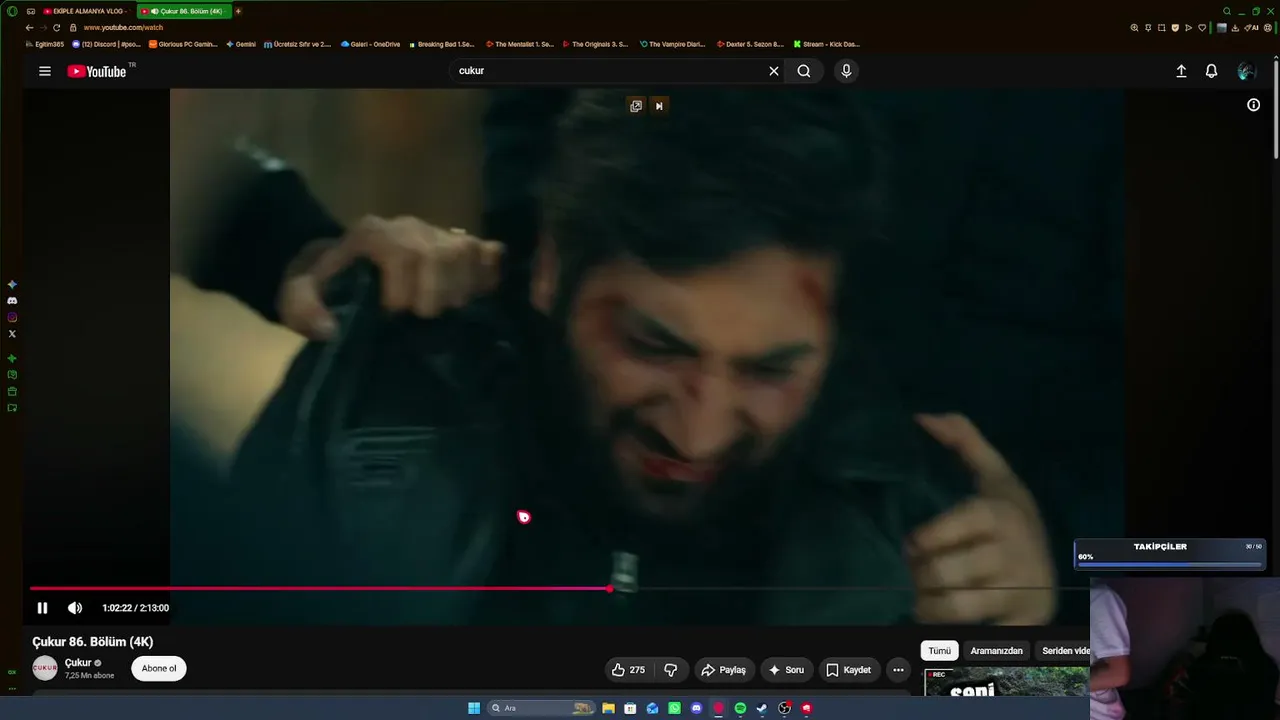
Task: Open Instagram in the browser sidebar
Action: point(12,318)
